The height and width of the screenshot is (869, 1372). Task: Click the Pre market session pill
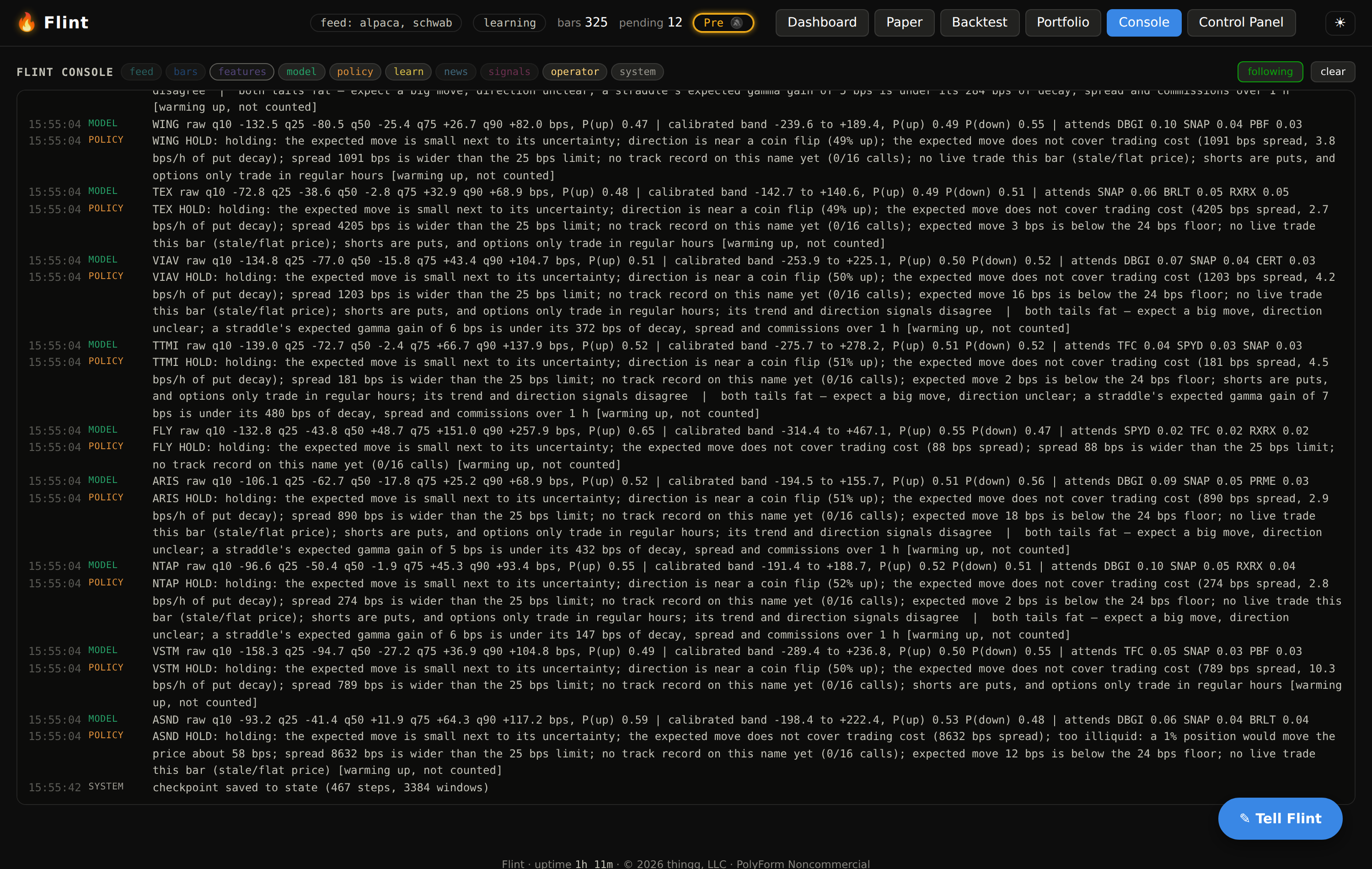(723, 23)
